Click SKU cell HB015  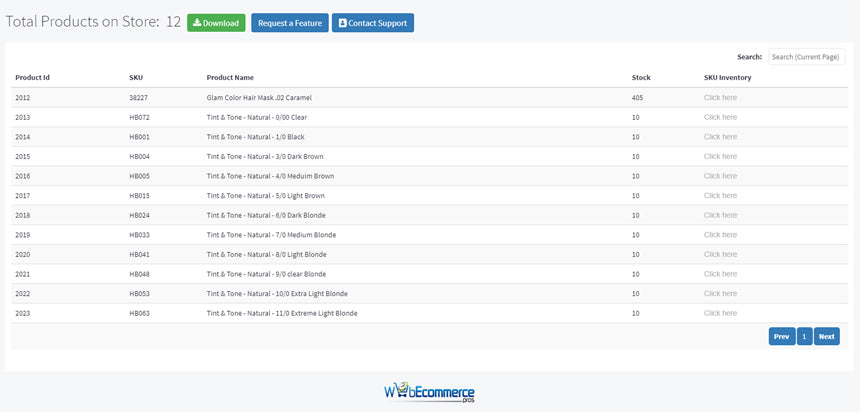point(139,196)
